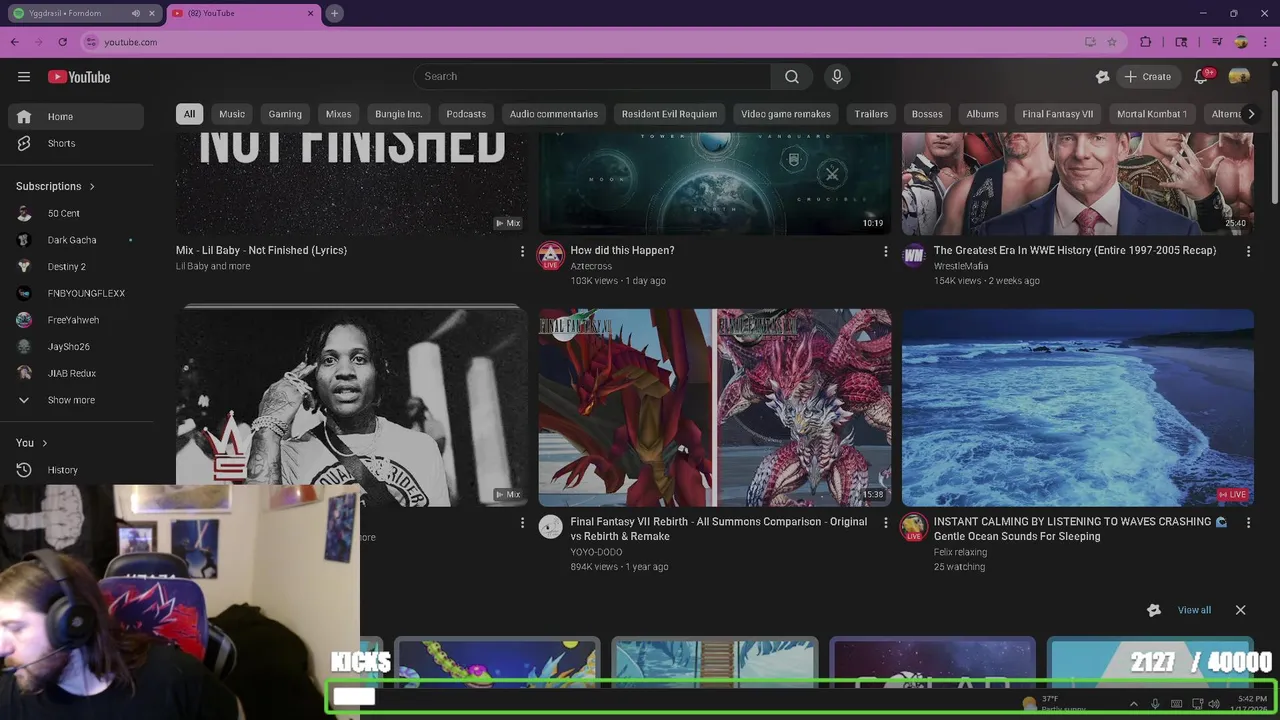Open the YouTube hamburger guide menu
Image resolution: width=1280 pixels, height=720 pixels.
24,77
